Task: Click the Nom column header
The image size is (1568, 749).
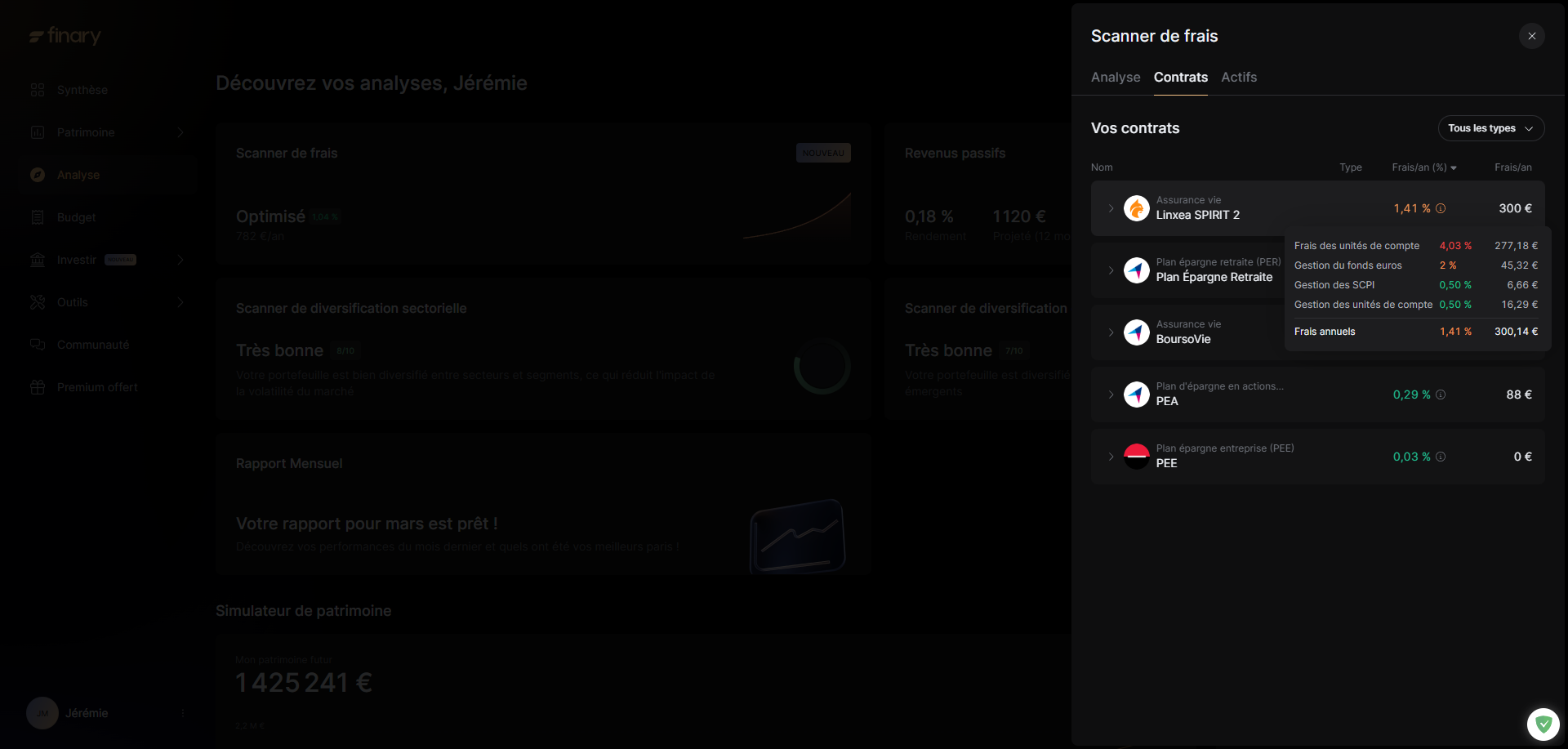Action: pos(1102,167)
